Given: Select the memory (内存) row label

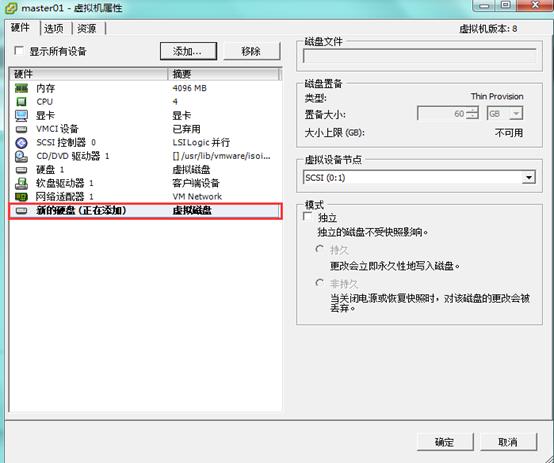Looking at the screenshot, I should click(x=46, y=88).
